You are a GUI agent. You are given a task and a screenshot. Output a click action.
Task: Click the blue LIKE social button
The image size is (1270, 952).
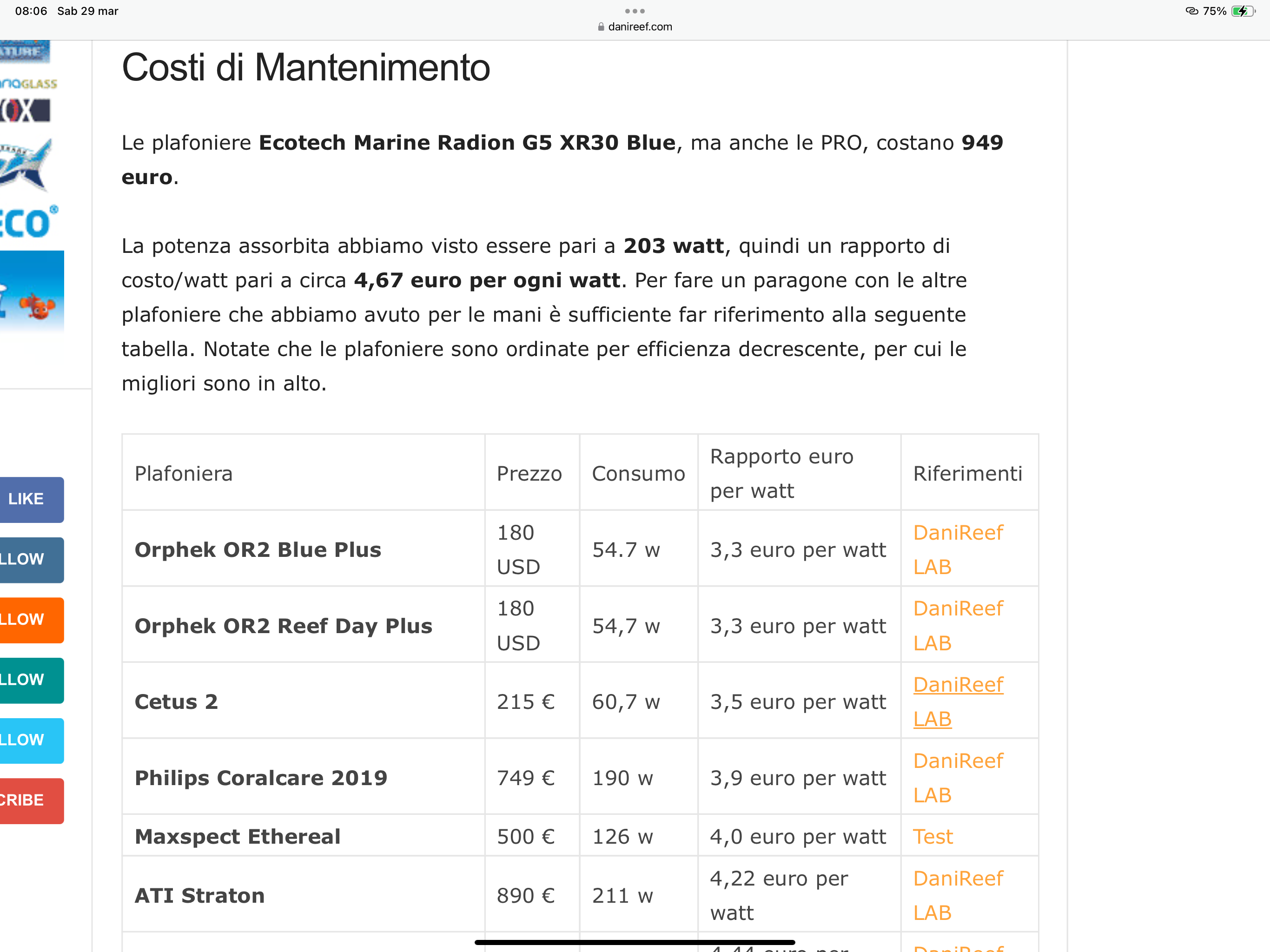[x=32, y=500]
